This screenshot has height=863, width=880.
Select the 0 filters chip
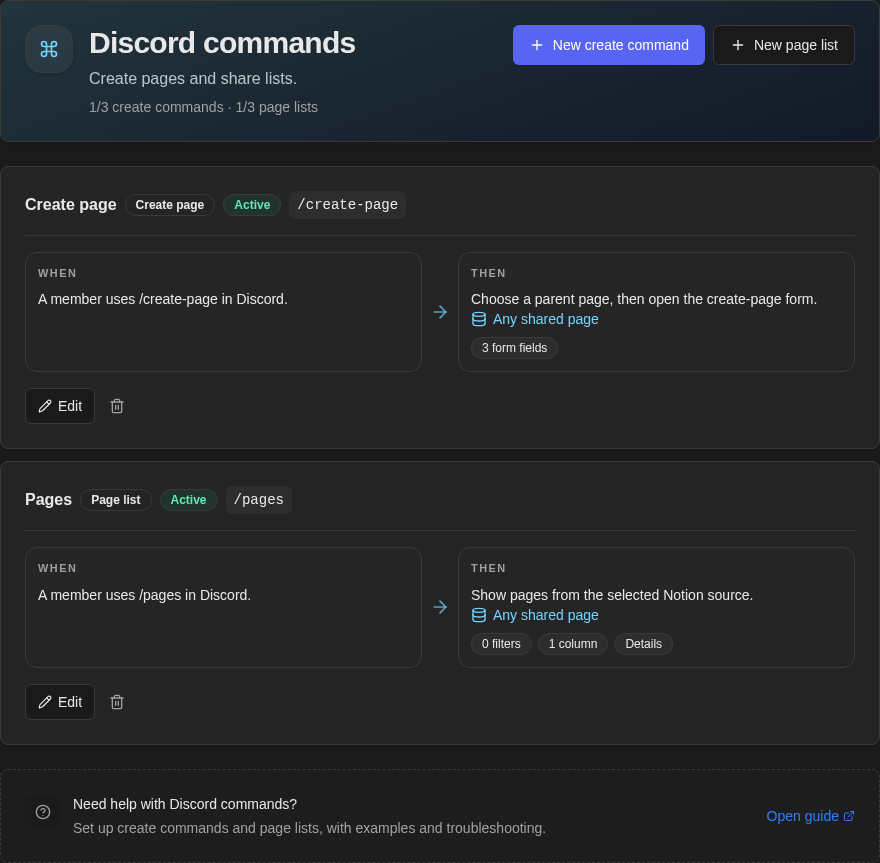tap(501, 644)
